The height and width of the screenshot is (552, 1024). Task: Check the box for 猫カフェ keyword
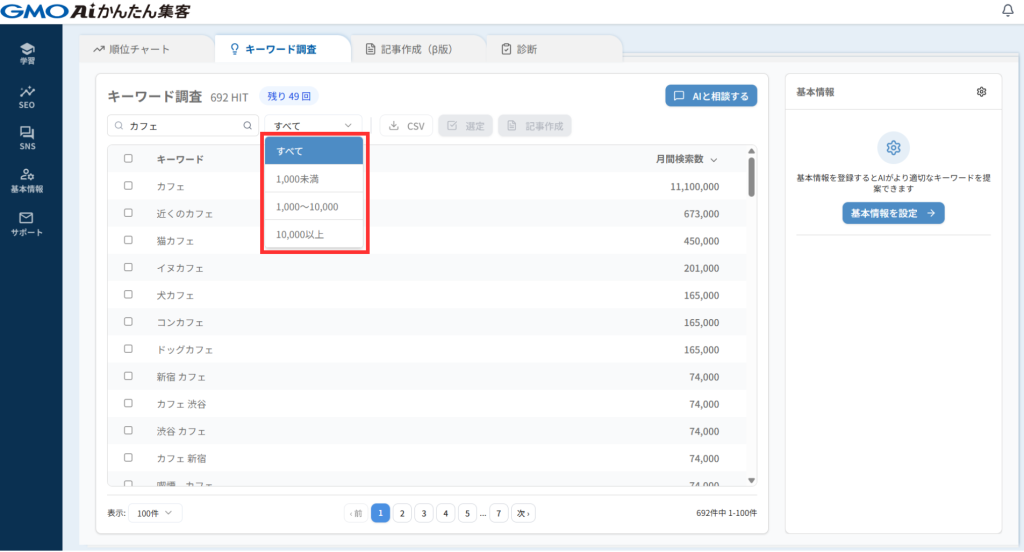coord(128,241)
